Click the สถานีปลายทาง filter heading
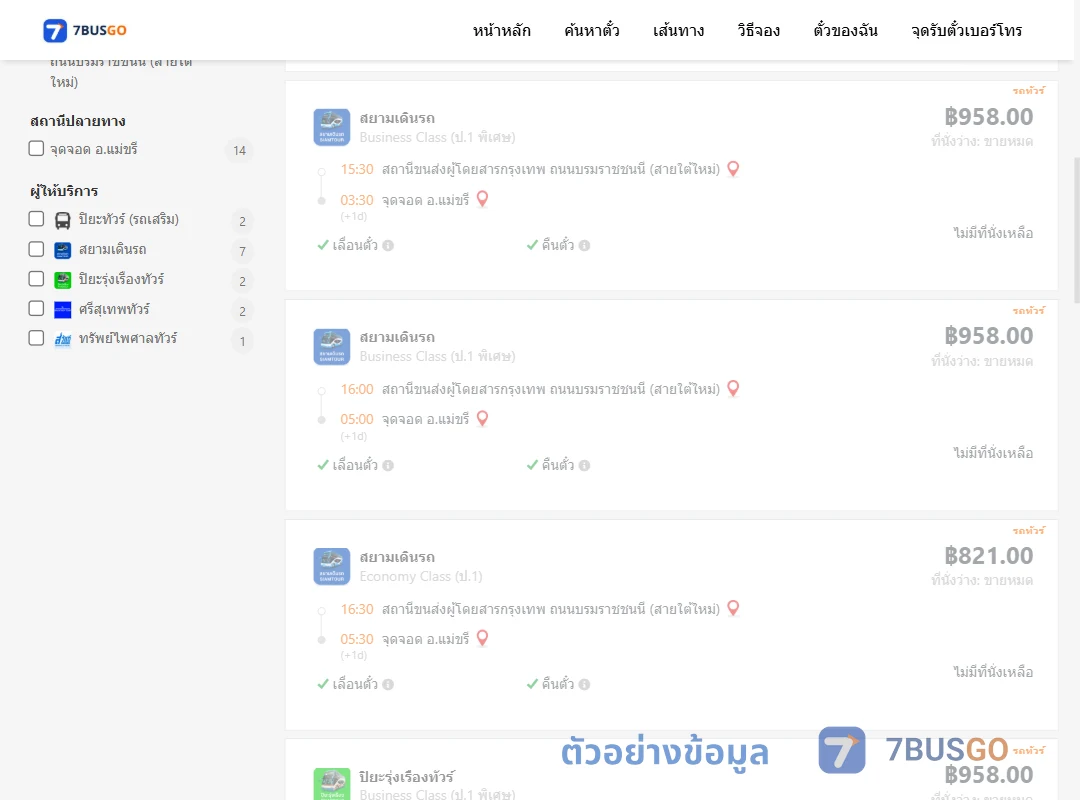 click(78, 121)
